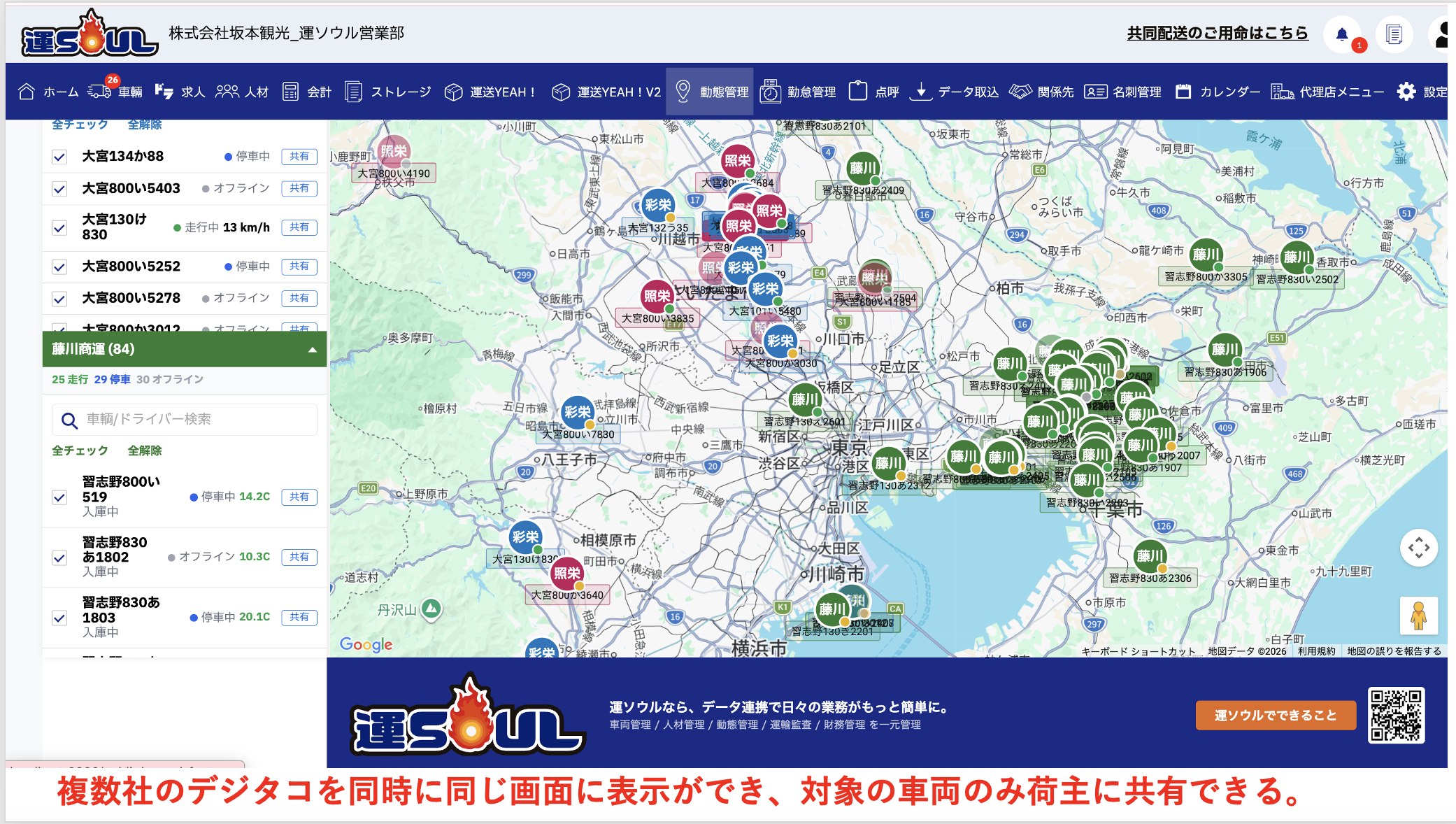Open 運送YEAH！V2 menu item
The image size is (1456, 824).
click(606, 92)
